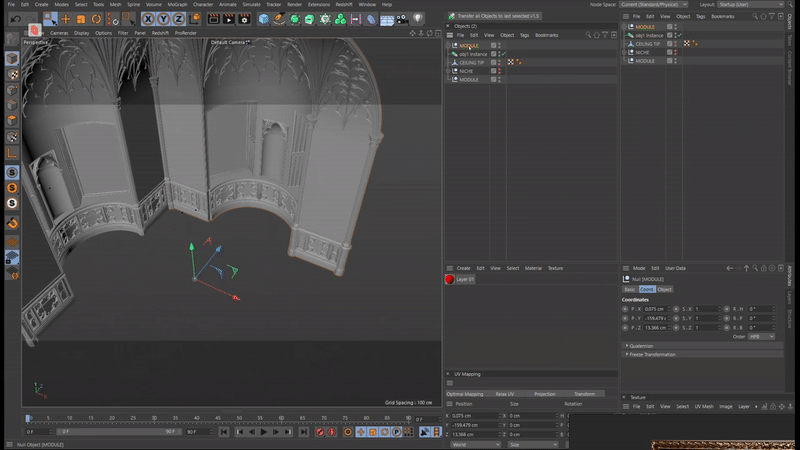Expand the Freeze Transformation section
Image resolution: width=800 pixels, height=450 pixels.
[x=652, y=354]
